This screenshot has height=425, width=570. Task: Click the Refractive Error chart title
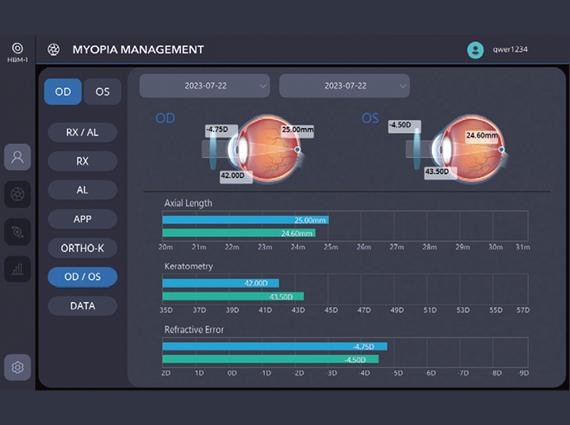click(194, 330)
